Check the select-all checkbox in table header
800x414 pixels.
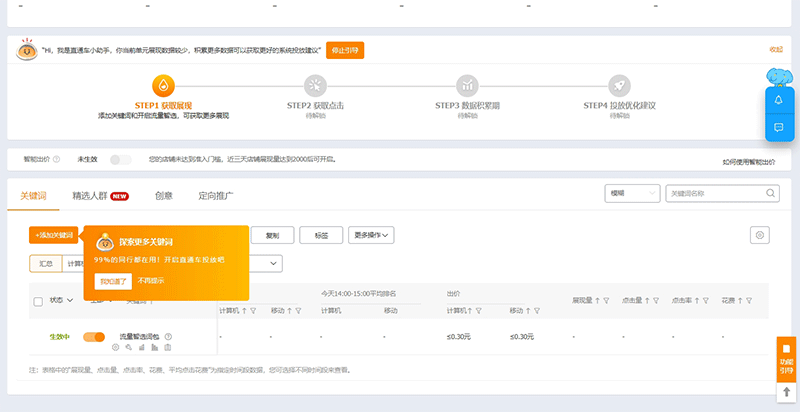(x=38, y=300)
